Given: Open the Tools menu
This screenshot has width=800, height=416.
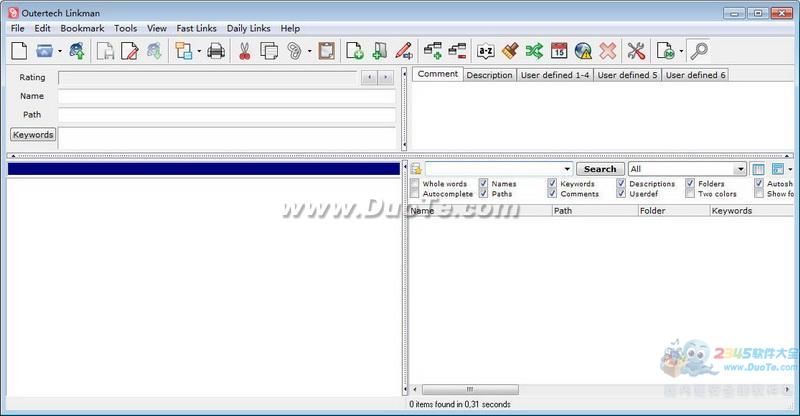Looking at the screenshot, I should point(125,28).
